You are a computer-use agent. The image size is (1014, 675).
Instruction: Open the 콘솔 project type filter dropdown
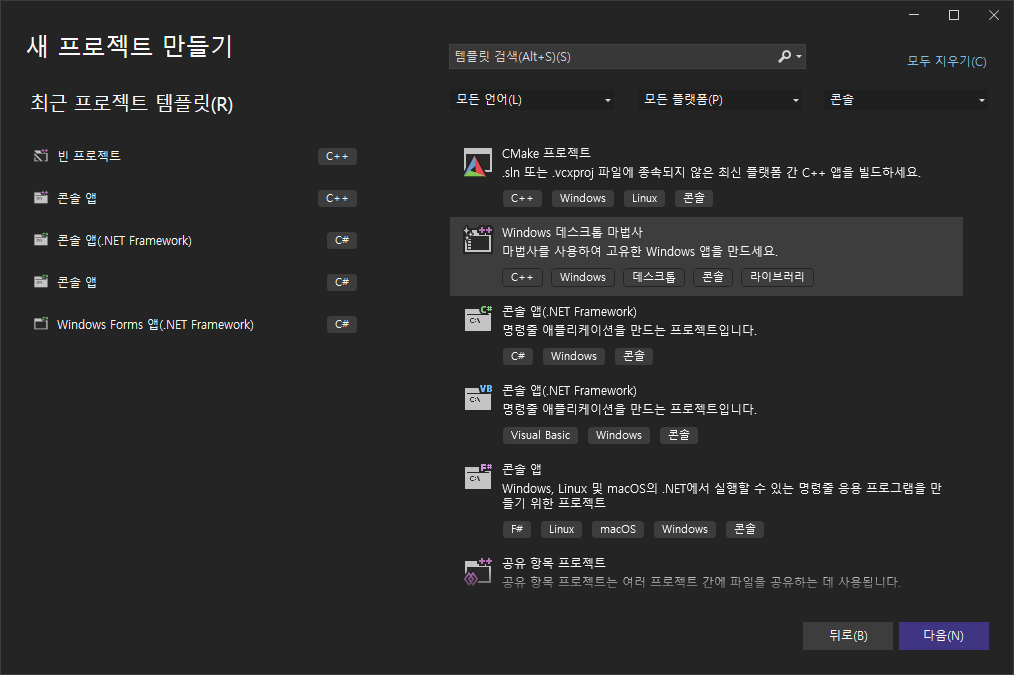905,100
